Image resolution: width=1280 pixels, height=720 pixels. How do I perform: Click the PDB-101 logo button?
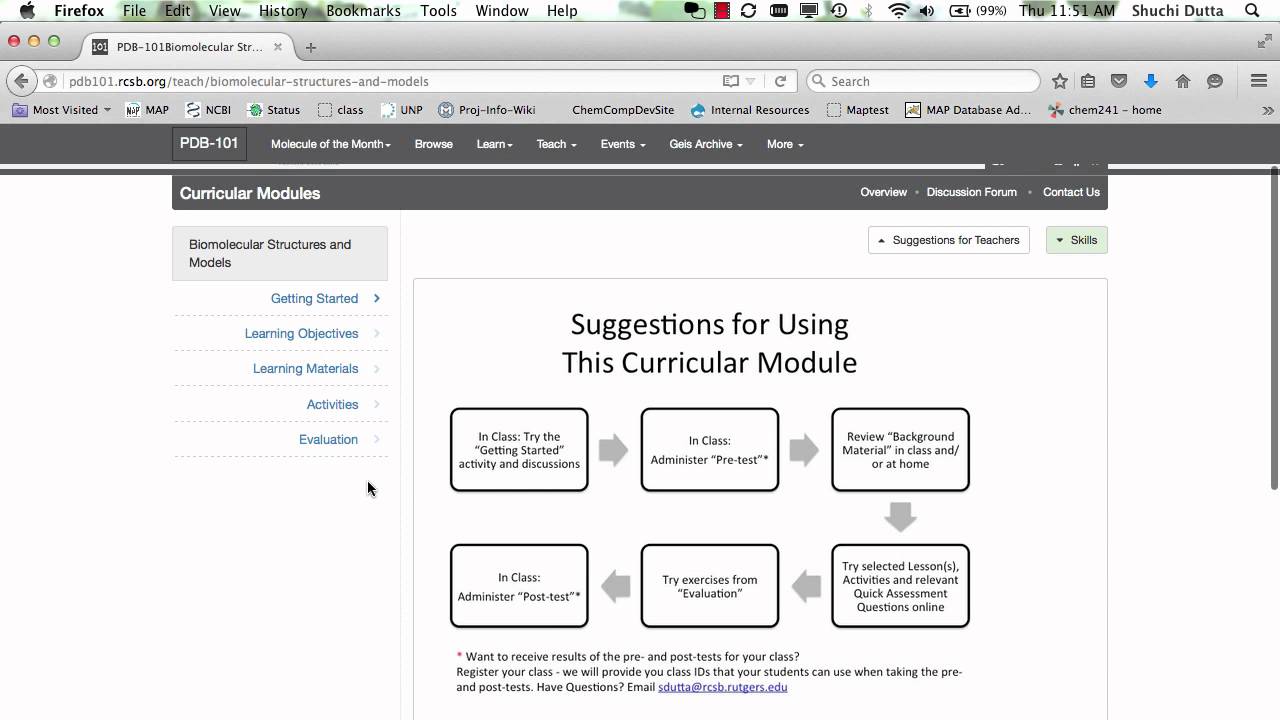[x=209, y=143]
